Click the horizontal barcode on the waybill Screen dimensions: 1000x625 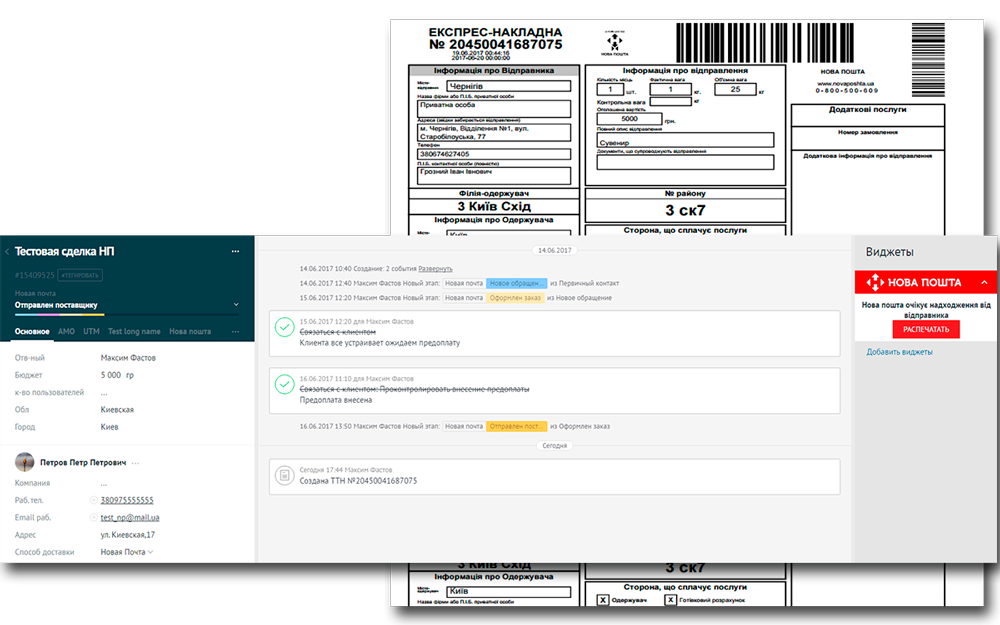pyautogui.click(x=765, y=43)
